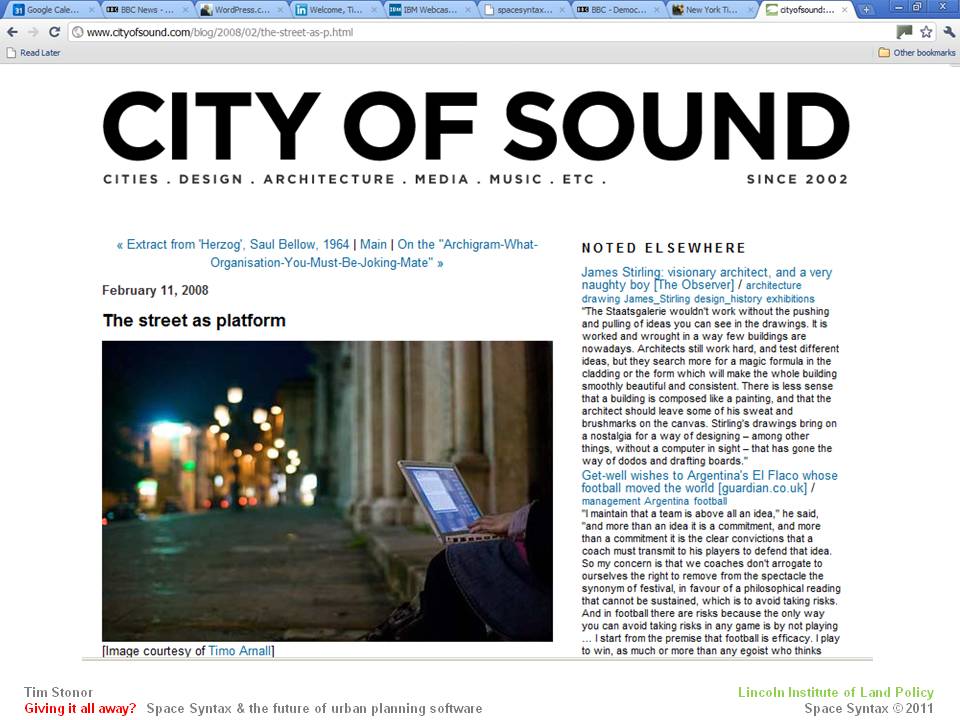
Task: Close the cityofsound tab
Action: tap(844, 10)
